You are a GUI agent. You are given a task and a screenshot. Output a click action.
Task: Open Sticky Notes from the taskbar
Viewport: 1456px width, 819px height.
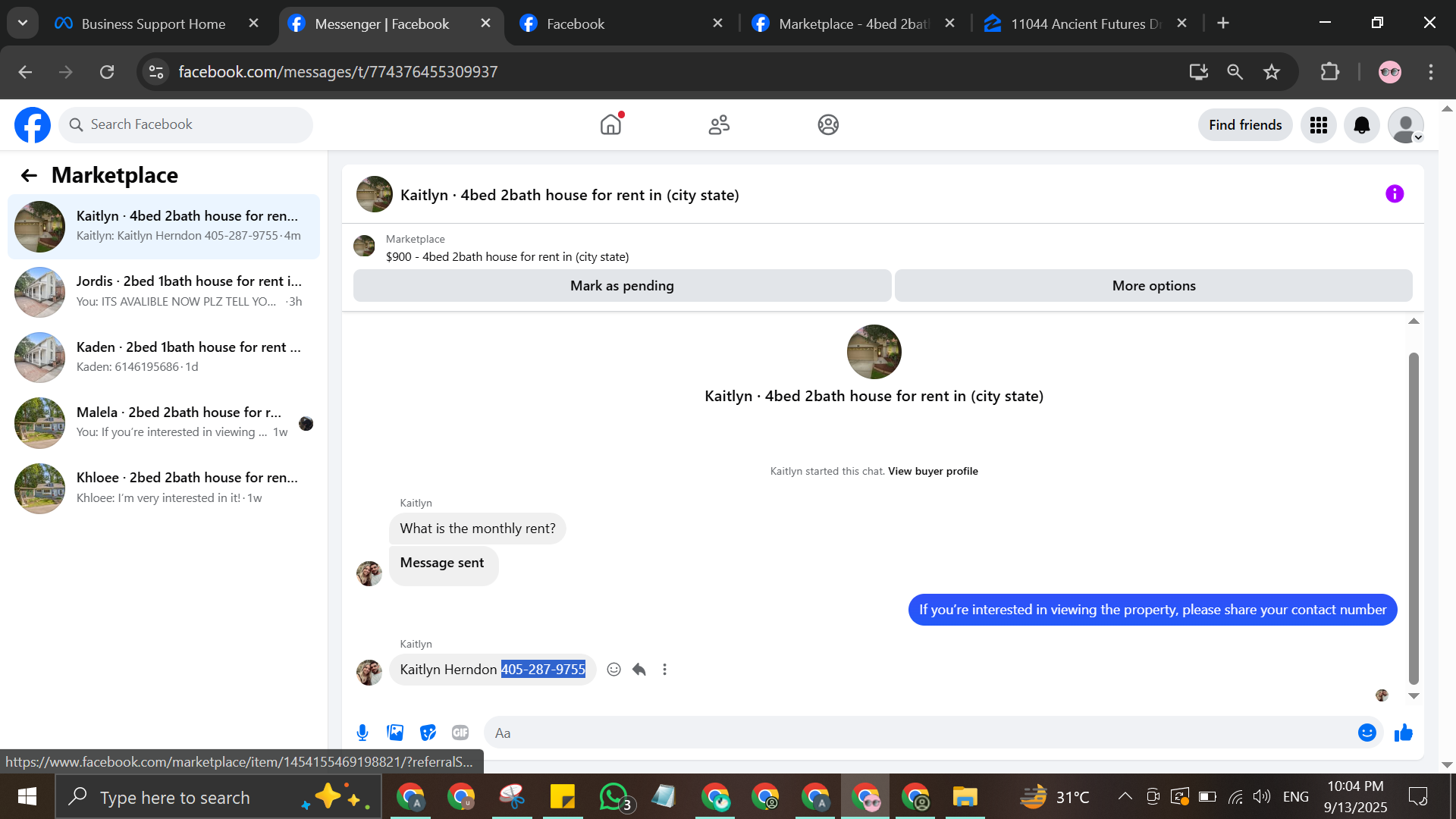click(563, 797)
